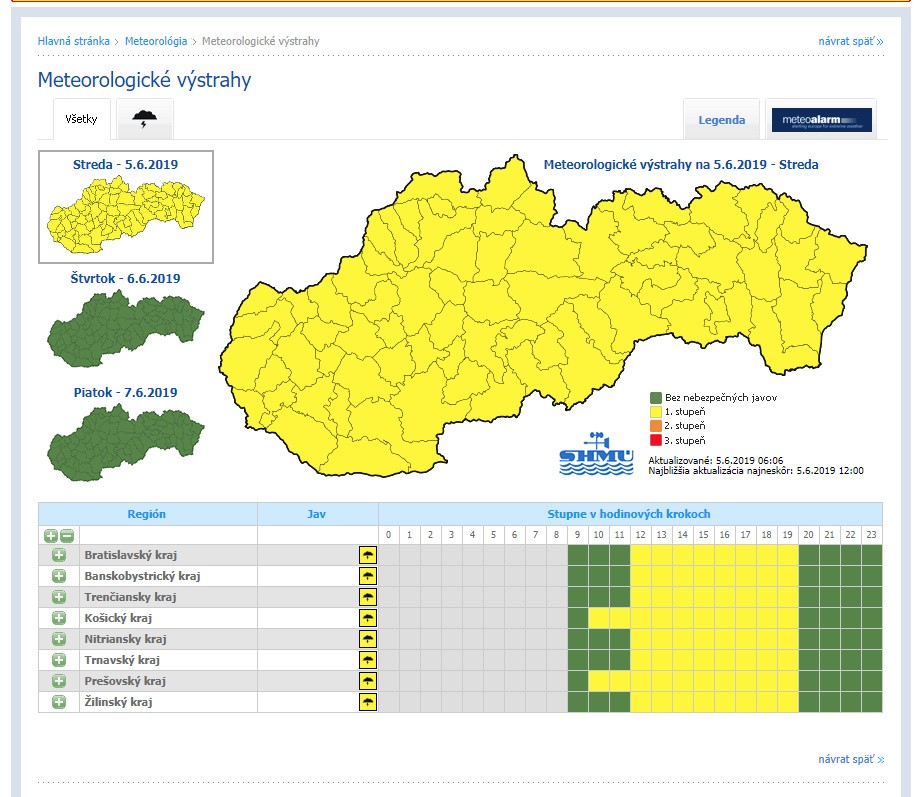Collapse all regions with the minus icon

(x=66, y=536)
